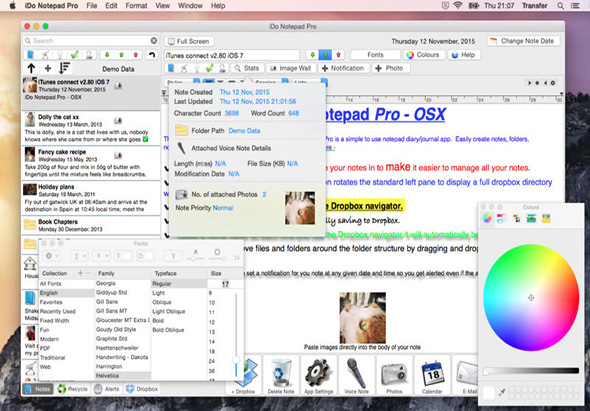Open the Spacing dropdown in format bar
This screenshot has height=411, width=590.
coord(271,82)
